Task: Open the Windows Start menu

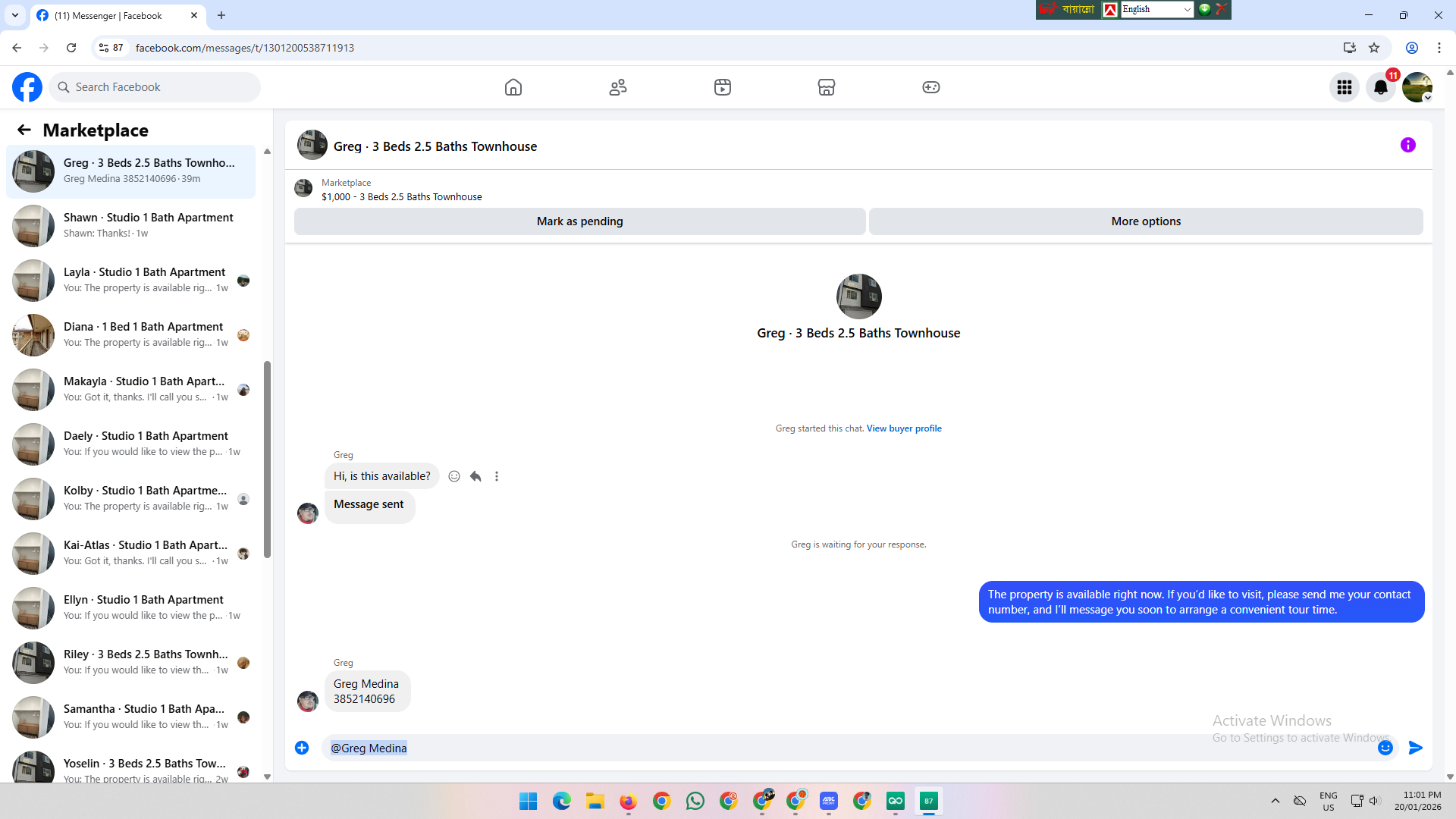Action: (x=529, y=801)
